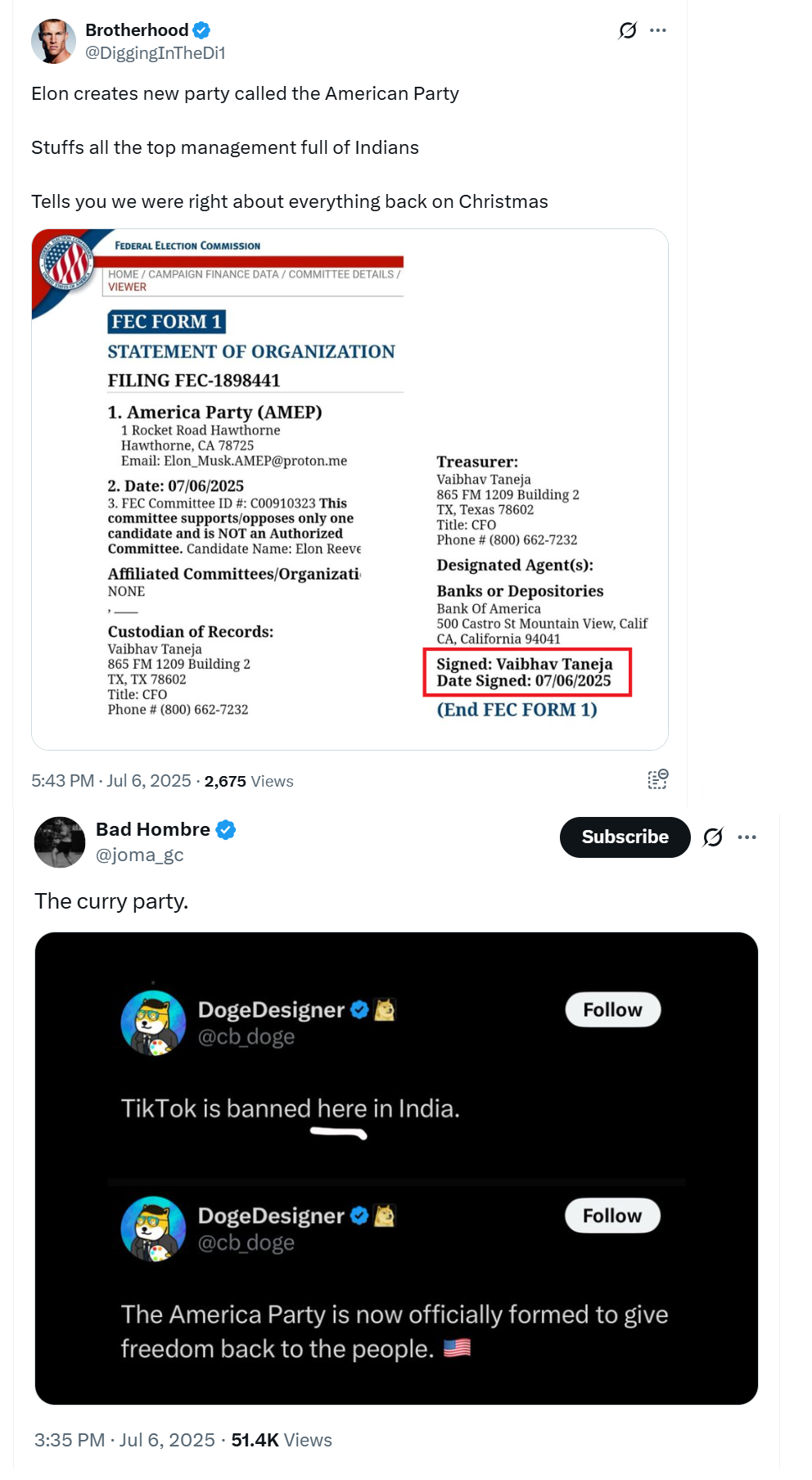Click DogeDesigner's avatar in the top screenshot

click(153, 1022)
